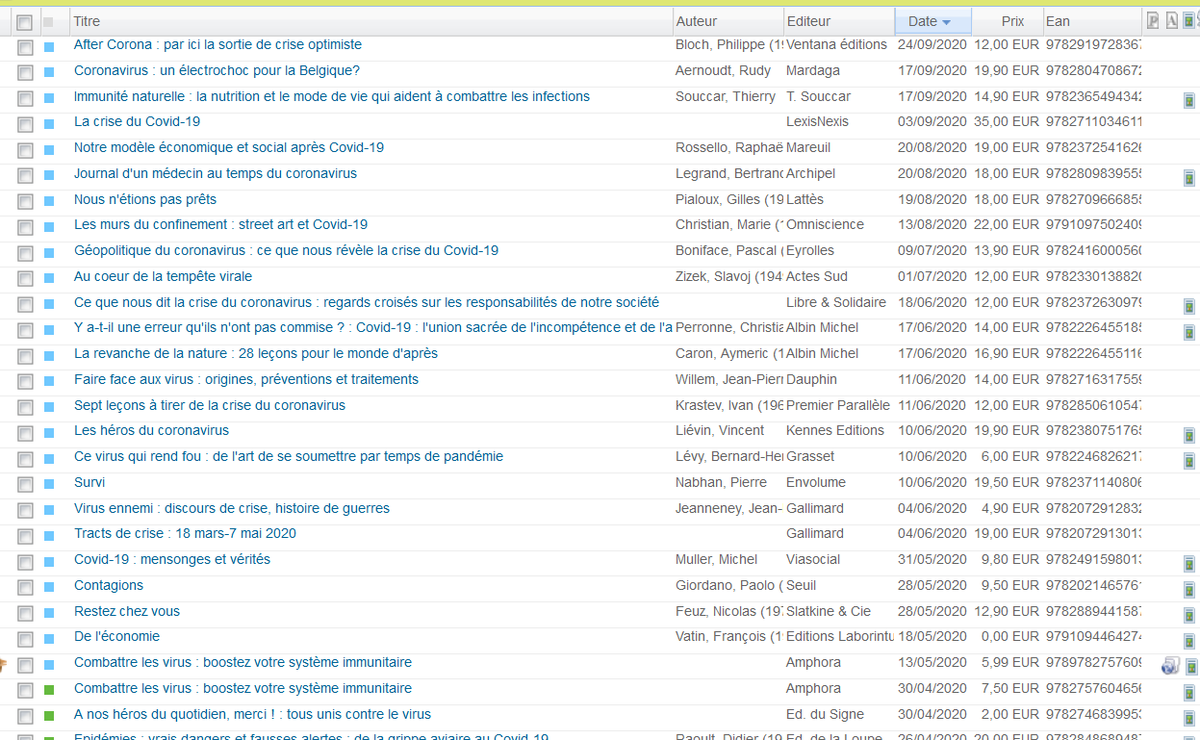This screenshot has width=1200, height=740.
Task: Click the grey status square in header
Action: tap(49, 22)
